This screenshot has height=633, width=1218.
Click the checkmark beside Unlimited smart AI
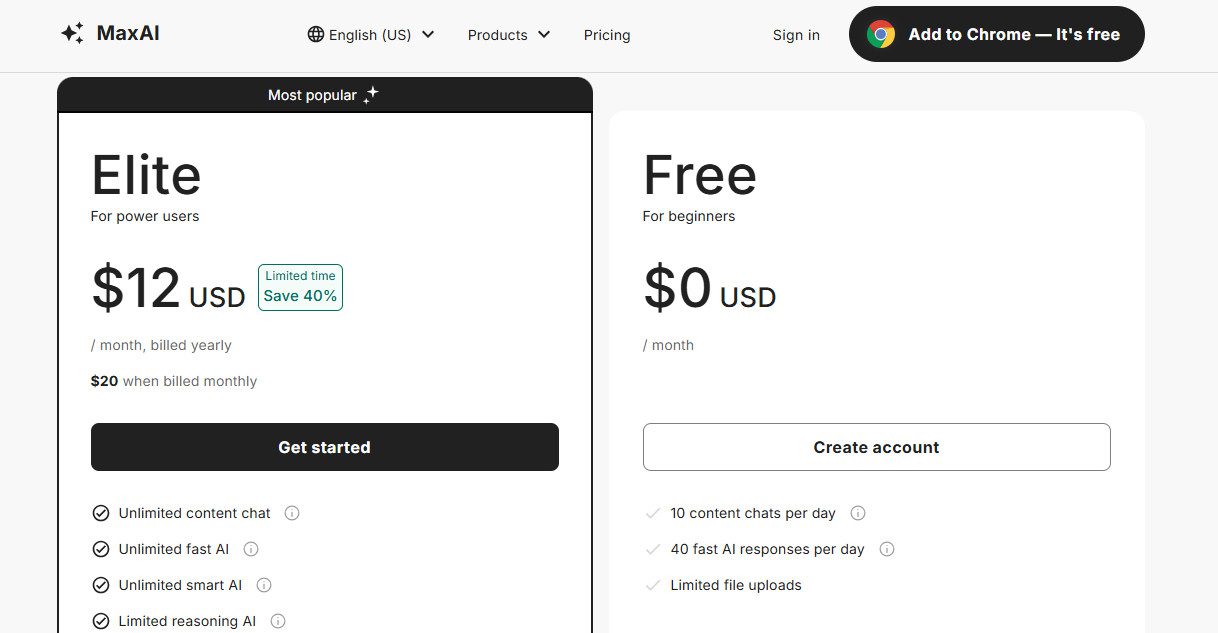click(101, 584)
